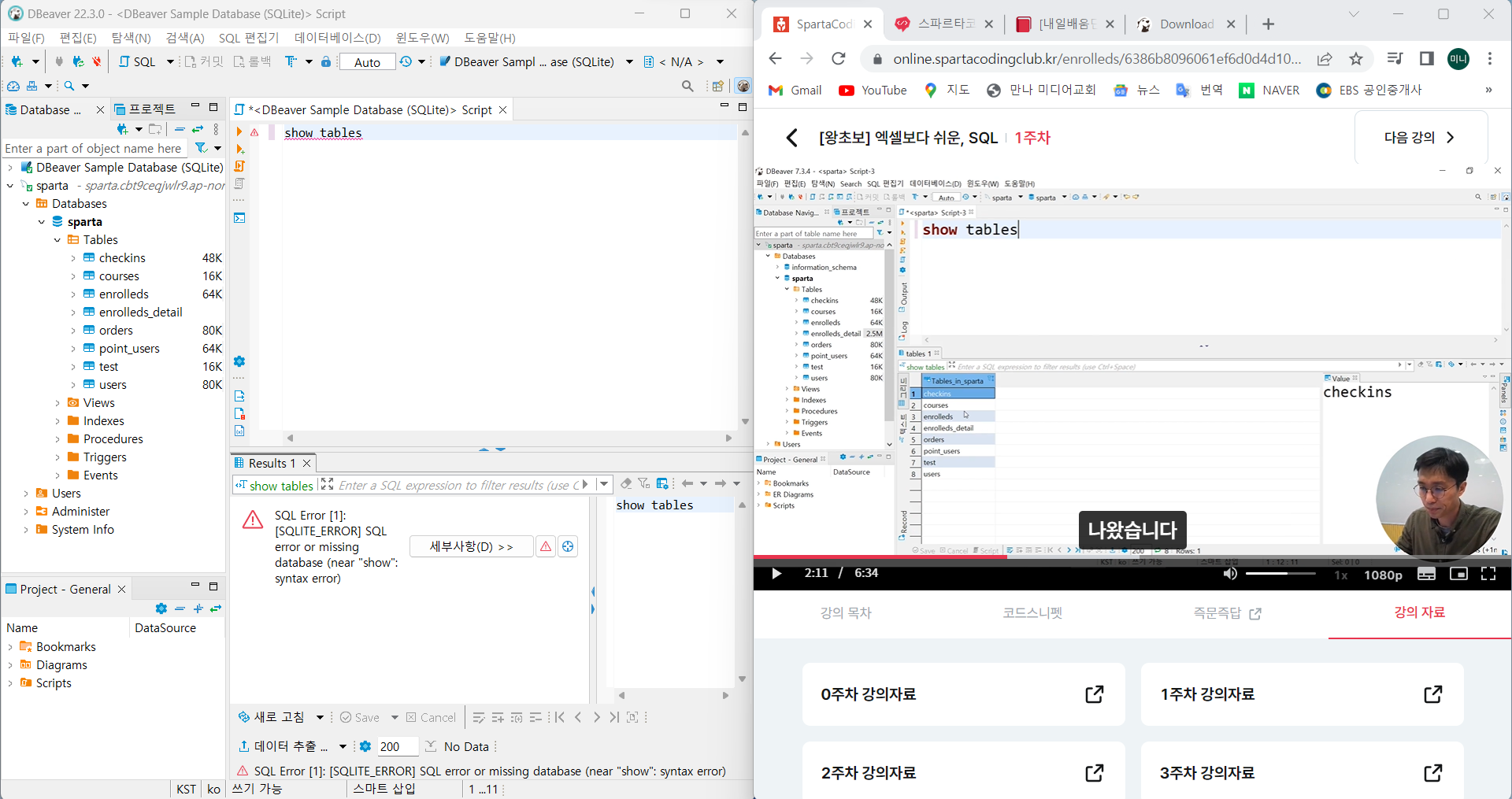Screen dimensions: 1512x799
Task: Click the object name filter input field
Action: (94, 148)
